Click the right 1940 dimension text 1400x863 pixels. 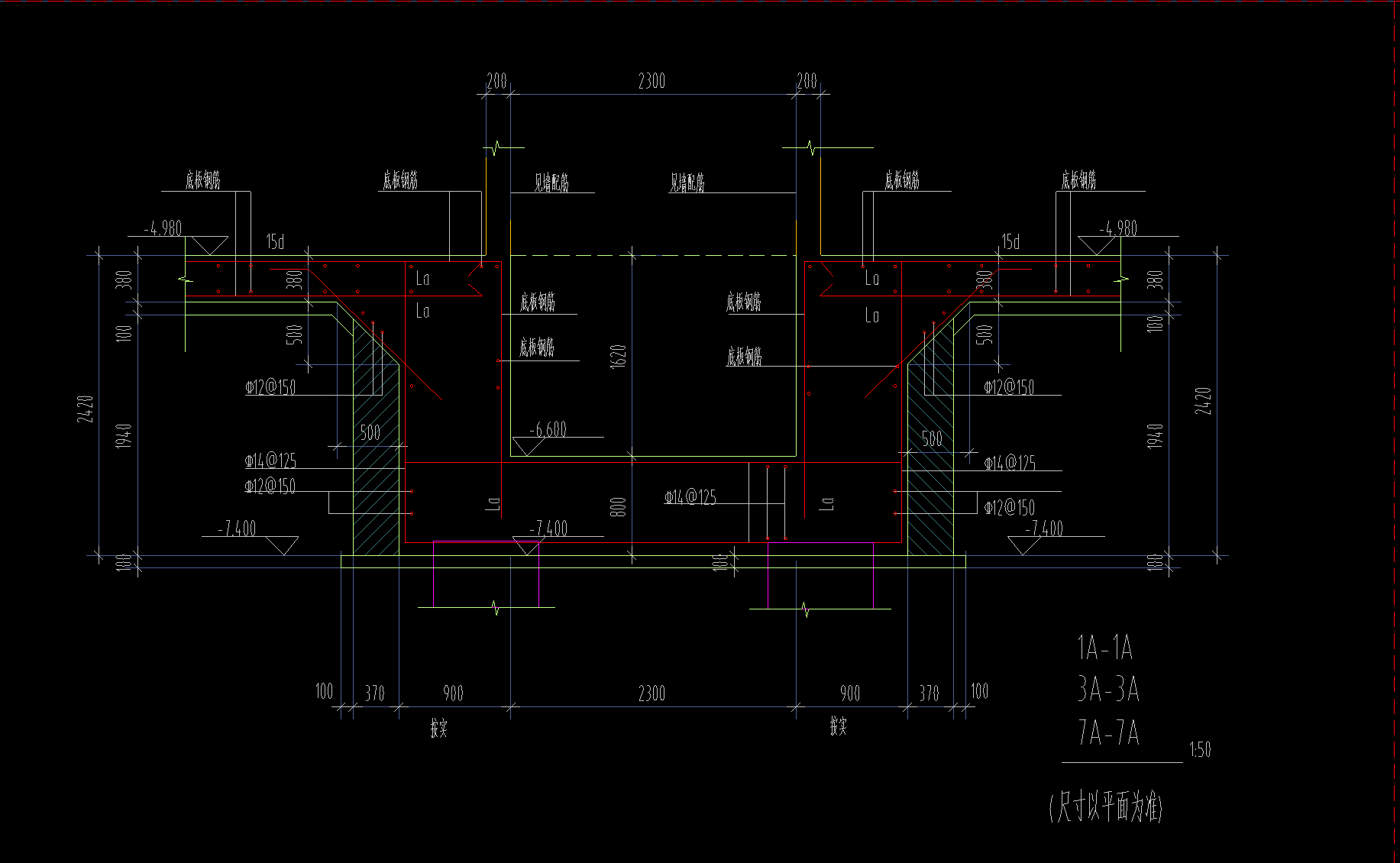pos(1155,436)
